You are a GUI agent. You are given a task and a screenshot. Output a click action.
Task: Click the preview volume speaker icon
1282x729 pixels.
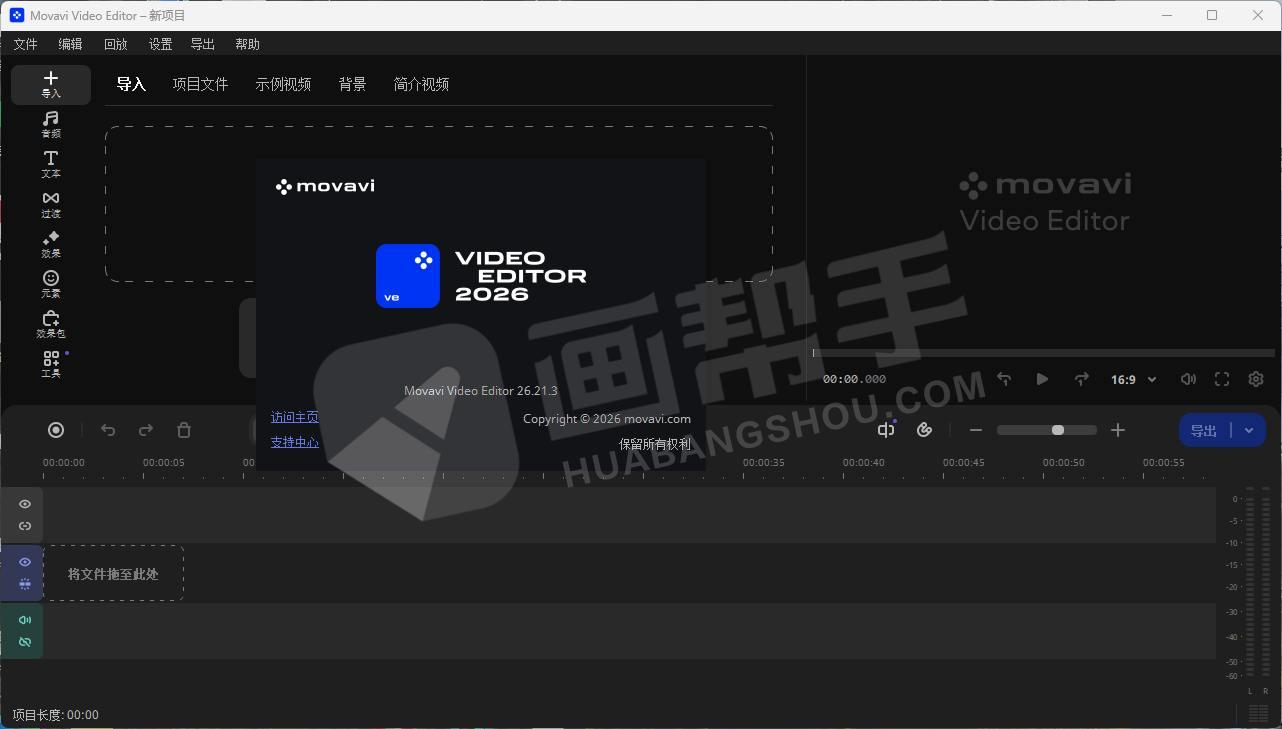(x=1188, y=379)
